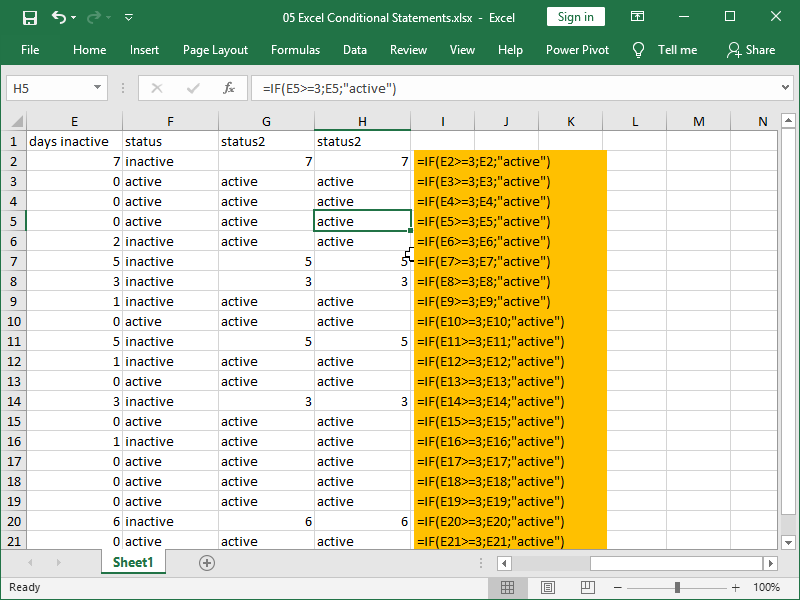Switch to the Data ribbon tab
The height and width of the screenshot is (600, 800).
(353, 49)
